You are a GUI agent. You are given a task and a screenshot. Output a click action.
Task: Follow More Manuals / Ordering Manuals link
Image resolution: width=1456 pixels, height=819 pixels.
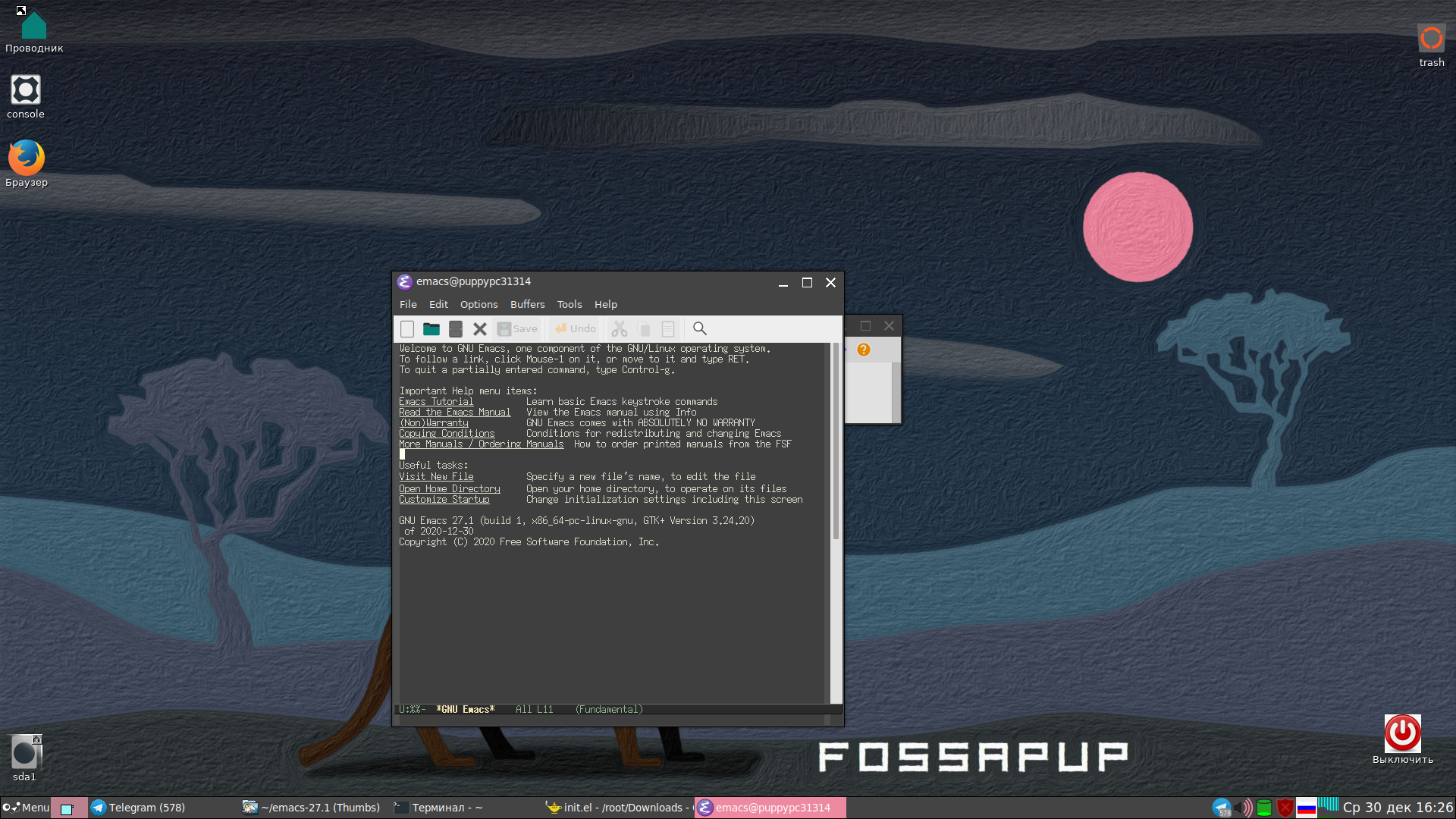[482, 444]
